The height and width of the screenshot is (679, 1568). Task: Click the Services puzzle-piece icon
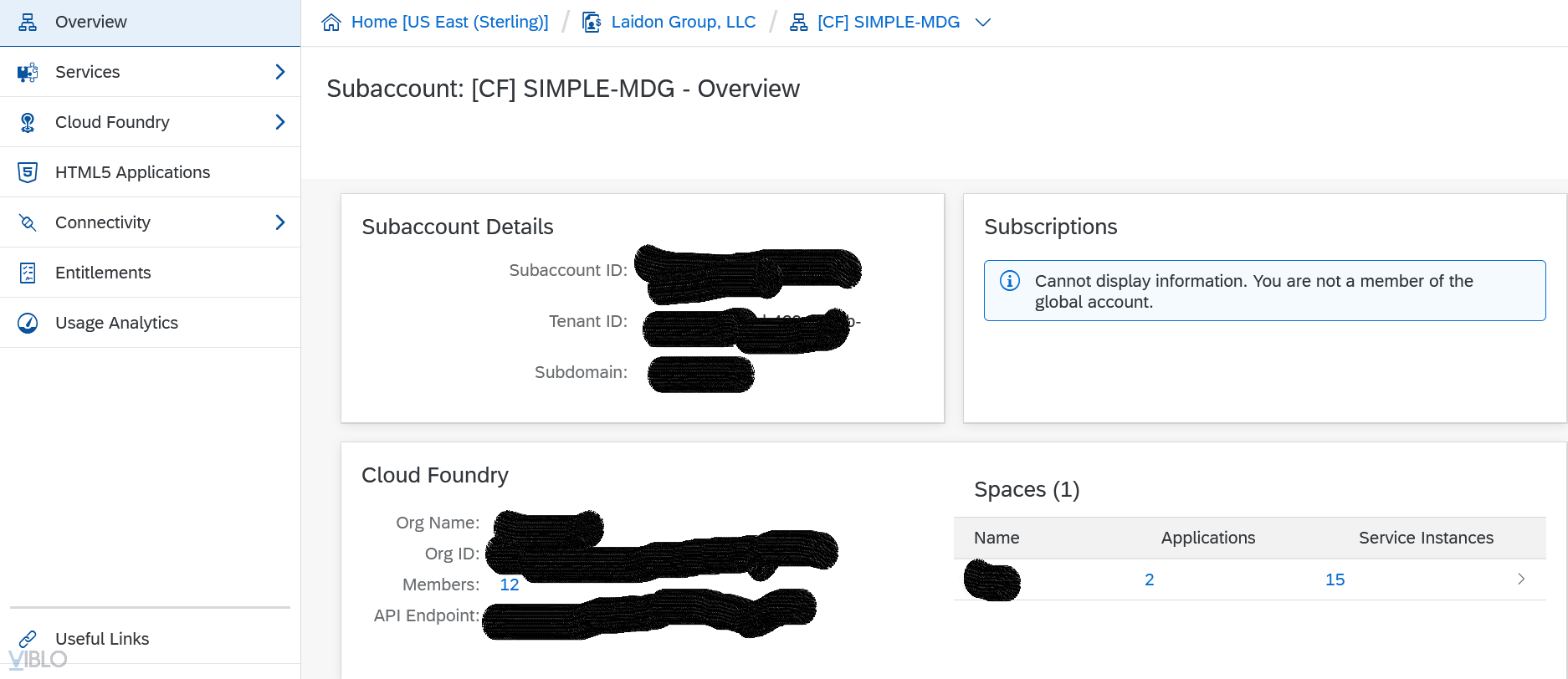click(x=27, y=72)
